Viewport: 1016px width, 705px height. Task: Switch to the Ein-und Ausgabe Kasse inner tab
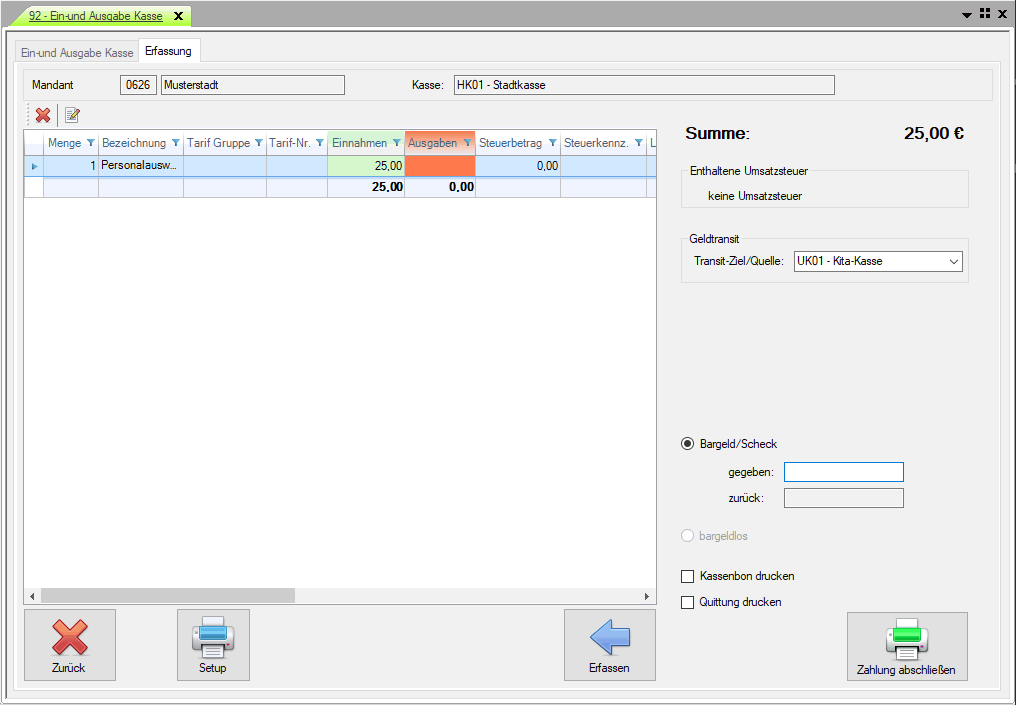pyautogui.click(x=77, y=52)
